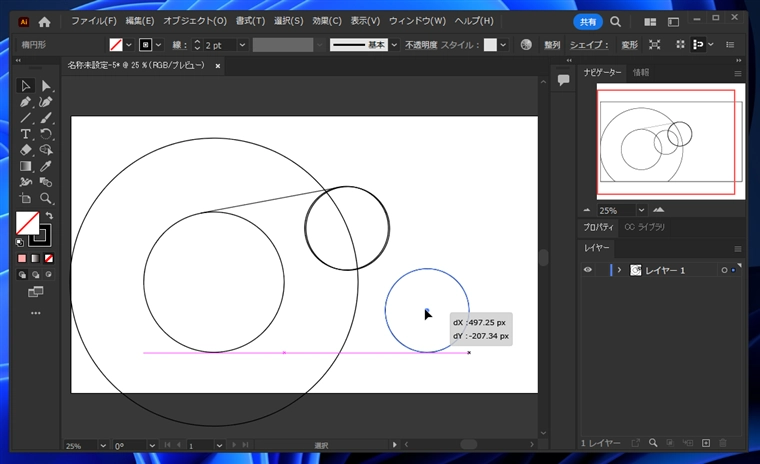Viewport: 760px width, 464px height.
Task: Click the 変形 transform button
Action: (630, 45)
